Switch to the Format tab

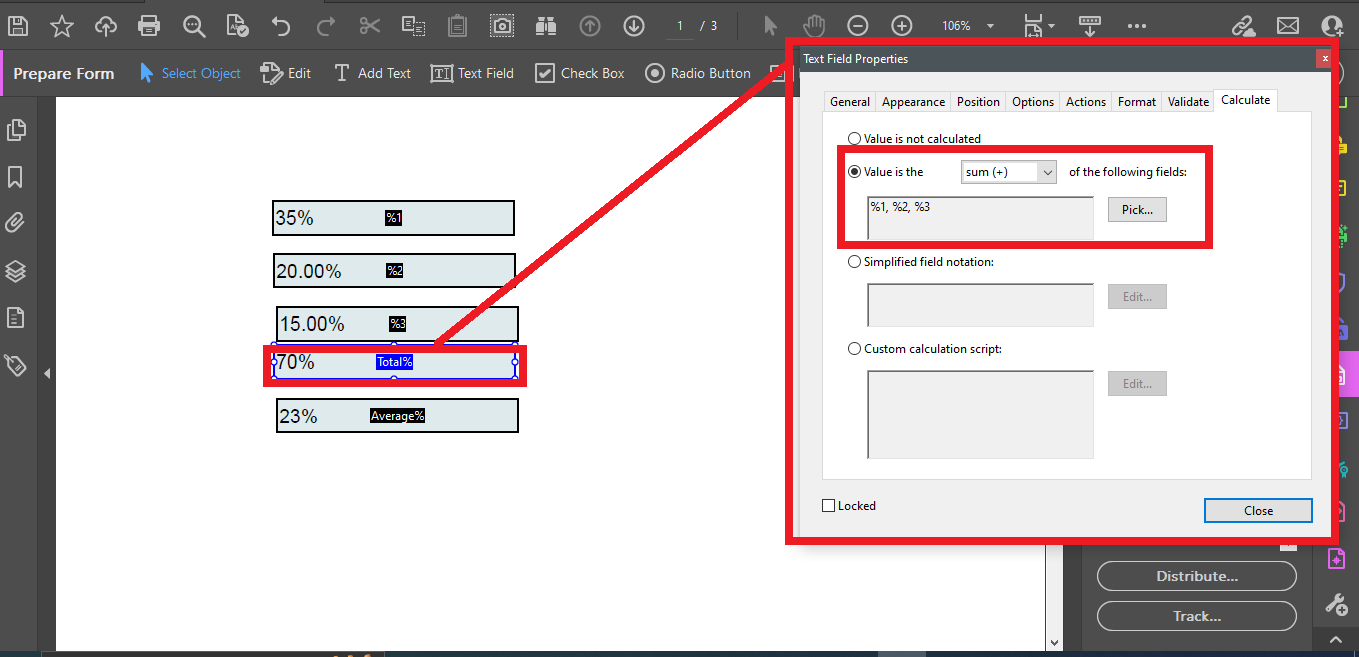1136,100
